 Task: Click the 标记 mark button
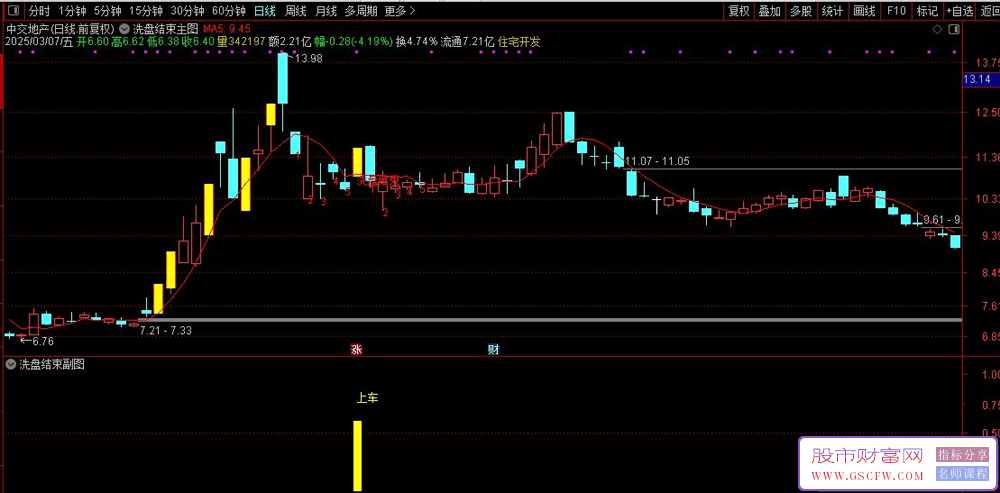927,10
